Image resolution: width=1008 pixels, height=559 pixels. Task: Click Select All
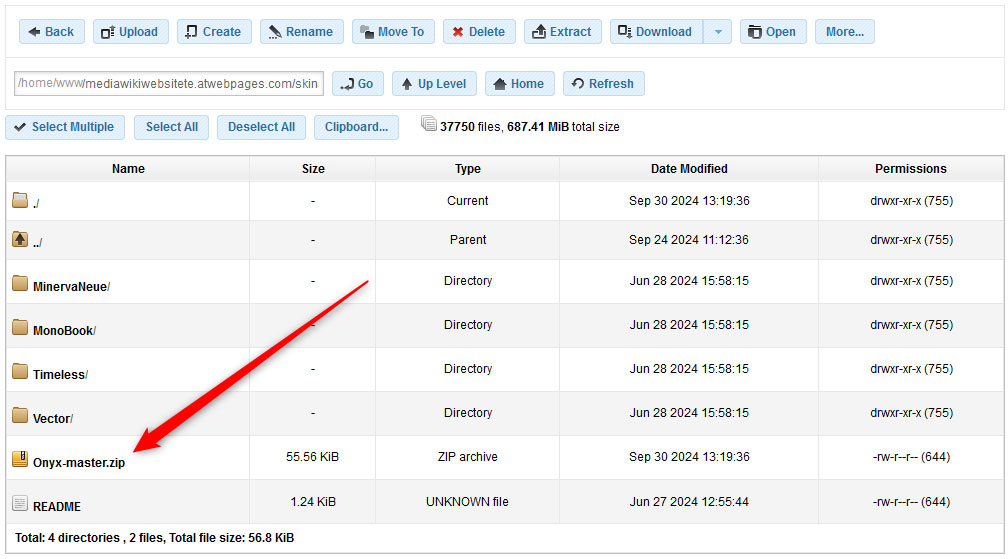coord(172,127)
